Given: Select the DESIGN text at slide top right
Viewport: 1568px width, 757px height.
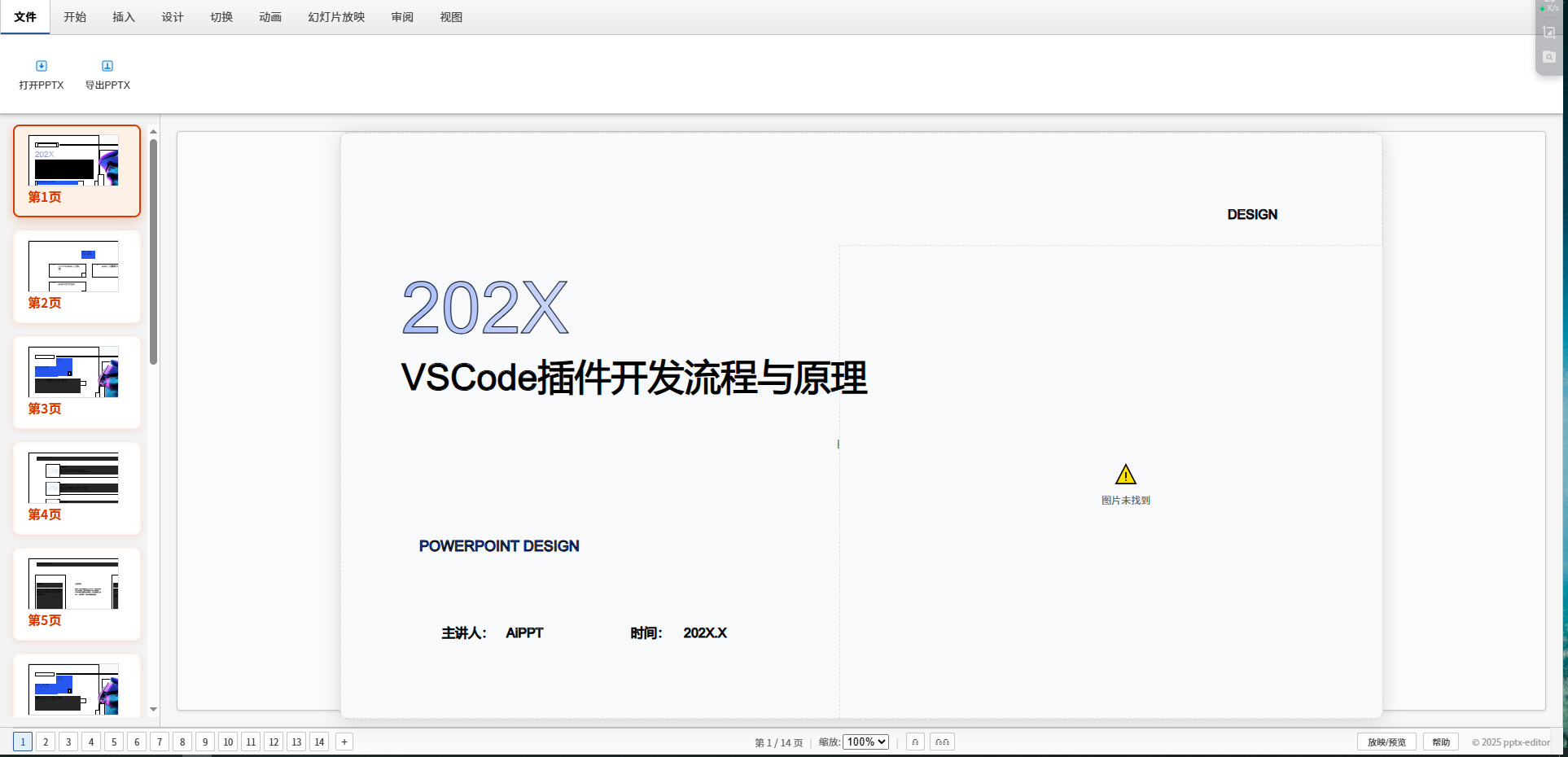Looking at the screenshot, I should (x=1252, y=215).
